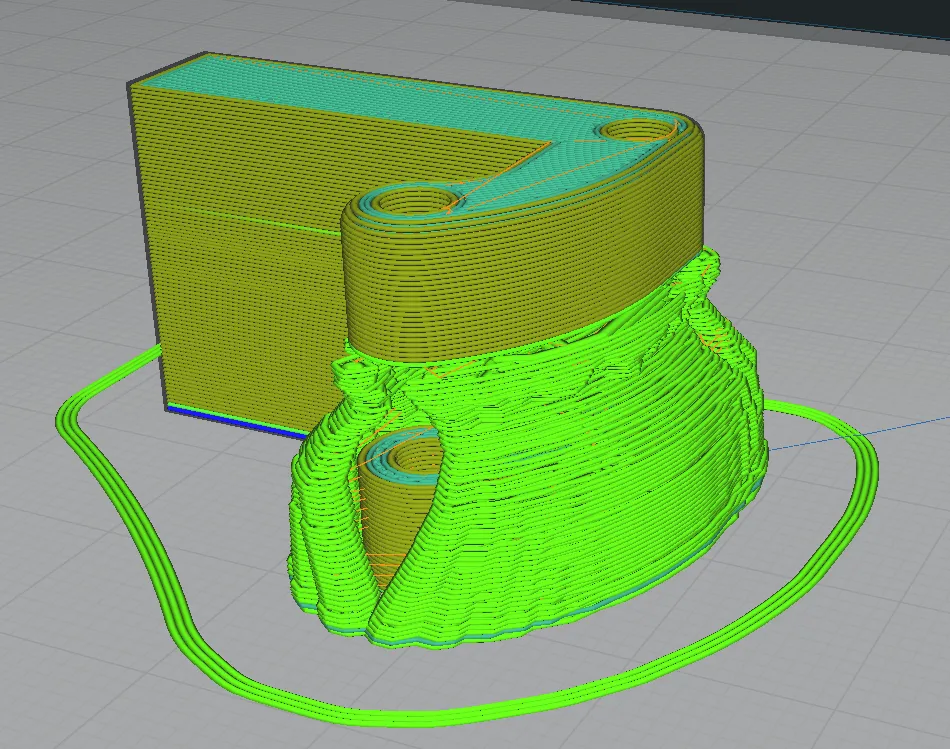Click the blue axis line near the plate edge
Image resolution: width=950 pixels, height=749 pixels.
pos(900,425)
